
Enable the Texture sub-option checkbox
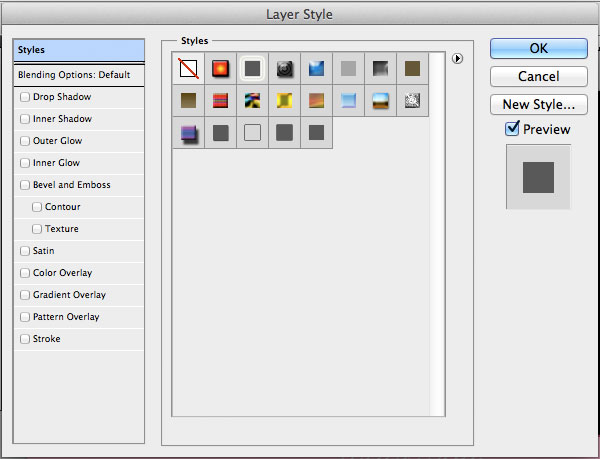point(37,229)
